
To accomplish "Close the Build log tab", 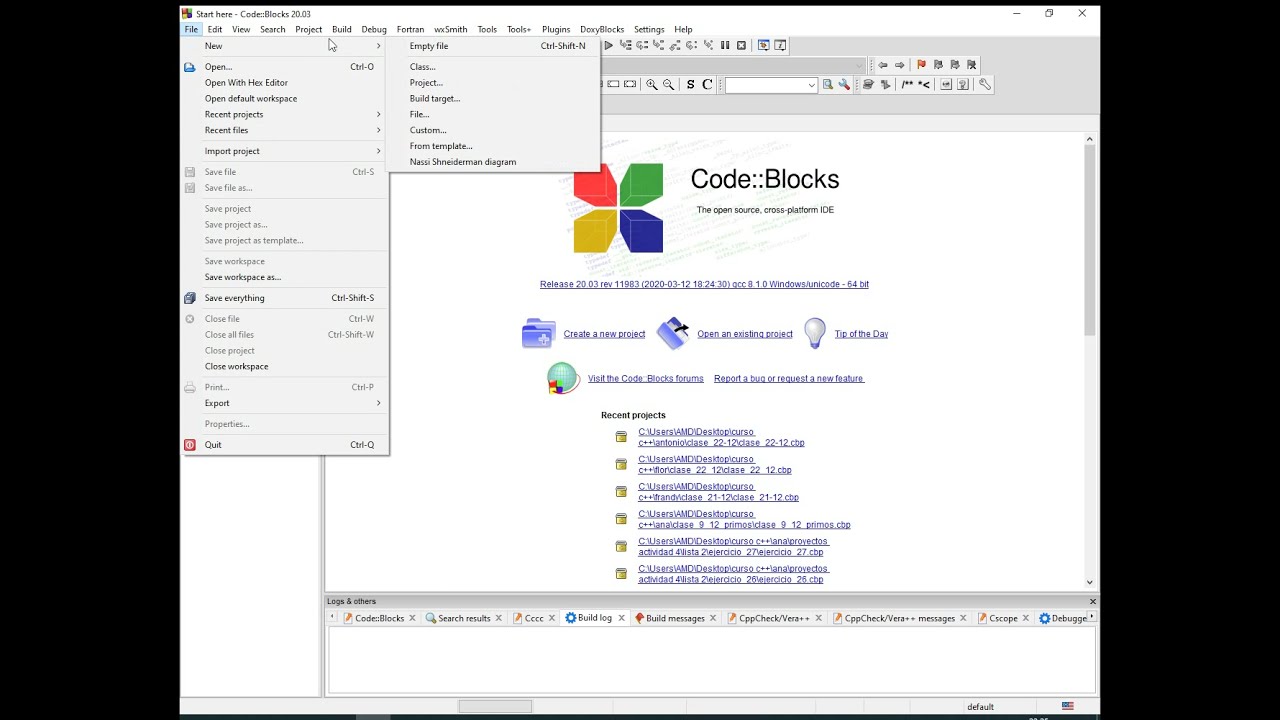I will click(x=621, y=618).
